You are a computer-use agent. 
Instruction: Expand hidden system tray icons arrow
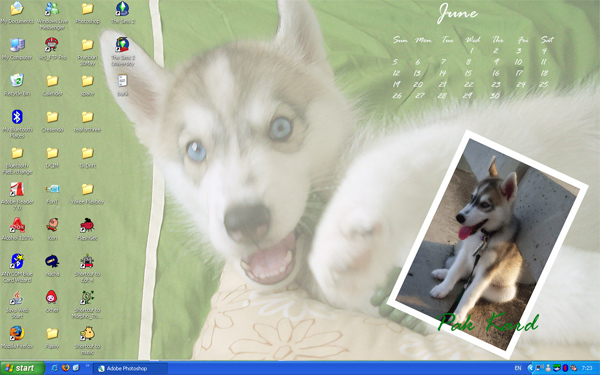[530, 368]
